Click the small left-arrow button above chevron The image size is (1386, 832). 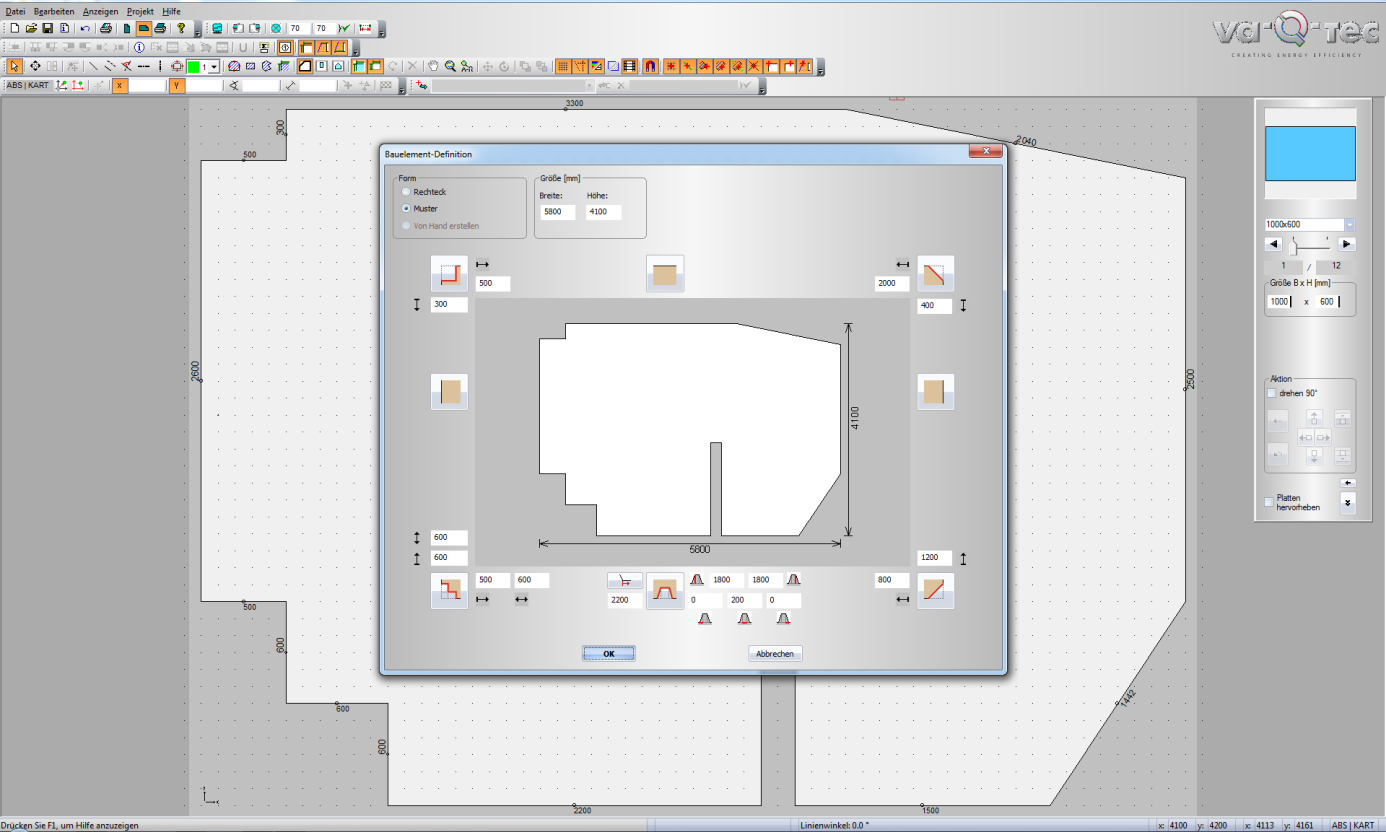(1348, 483)
